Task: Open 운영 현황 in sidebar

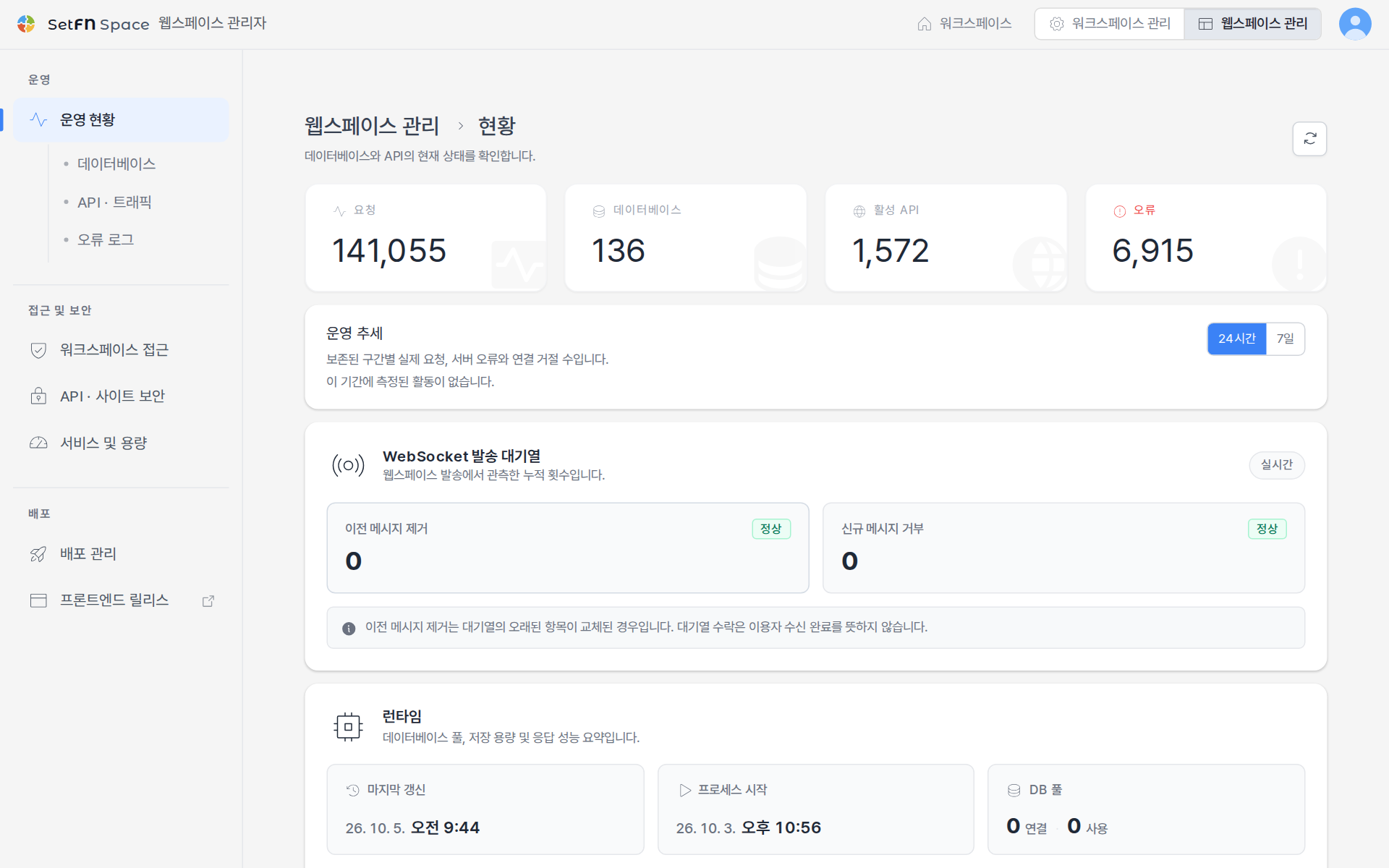Action: 121,120
